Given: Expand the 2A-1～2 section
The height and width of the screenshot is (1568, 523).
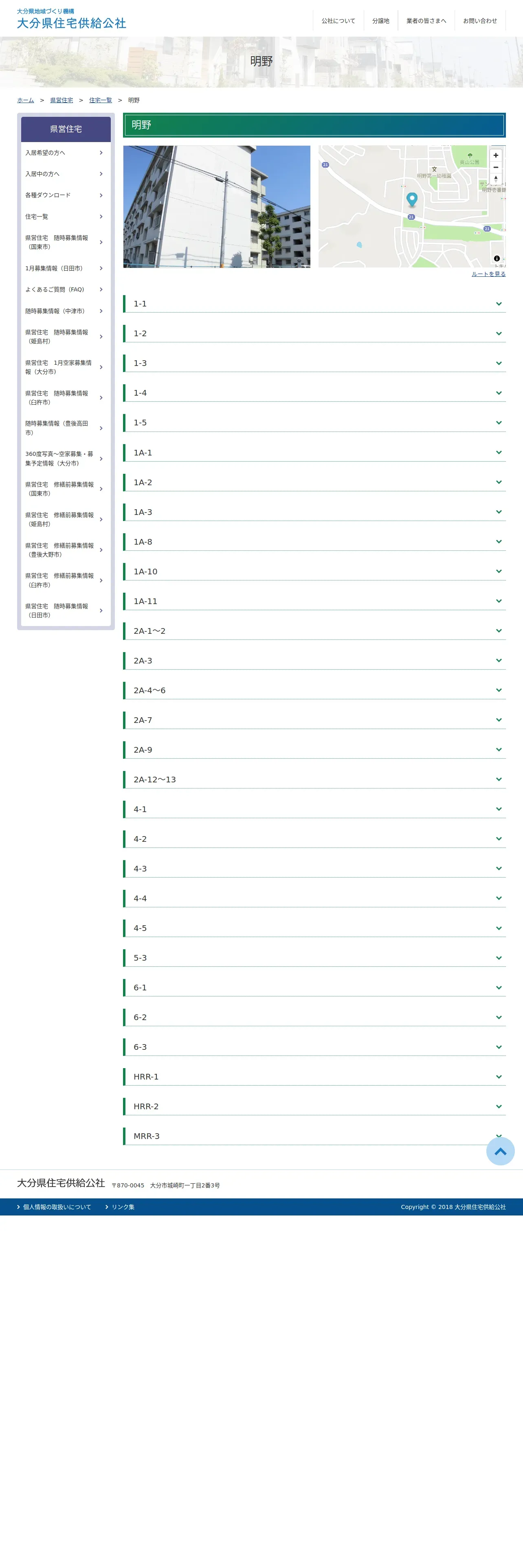Looking at the screenshot, I should [x=314, y=631].
